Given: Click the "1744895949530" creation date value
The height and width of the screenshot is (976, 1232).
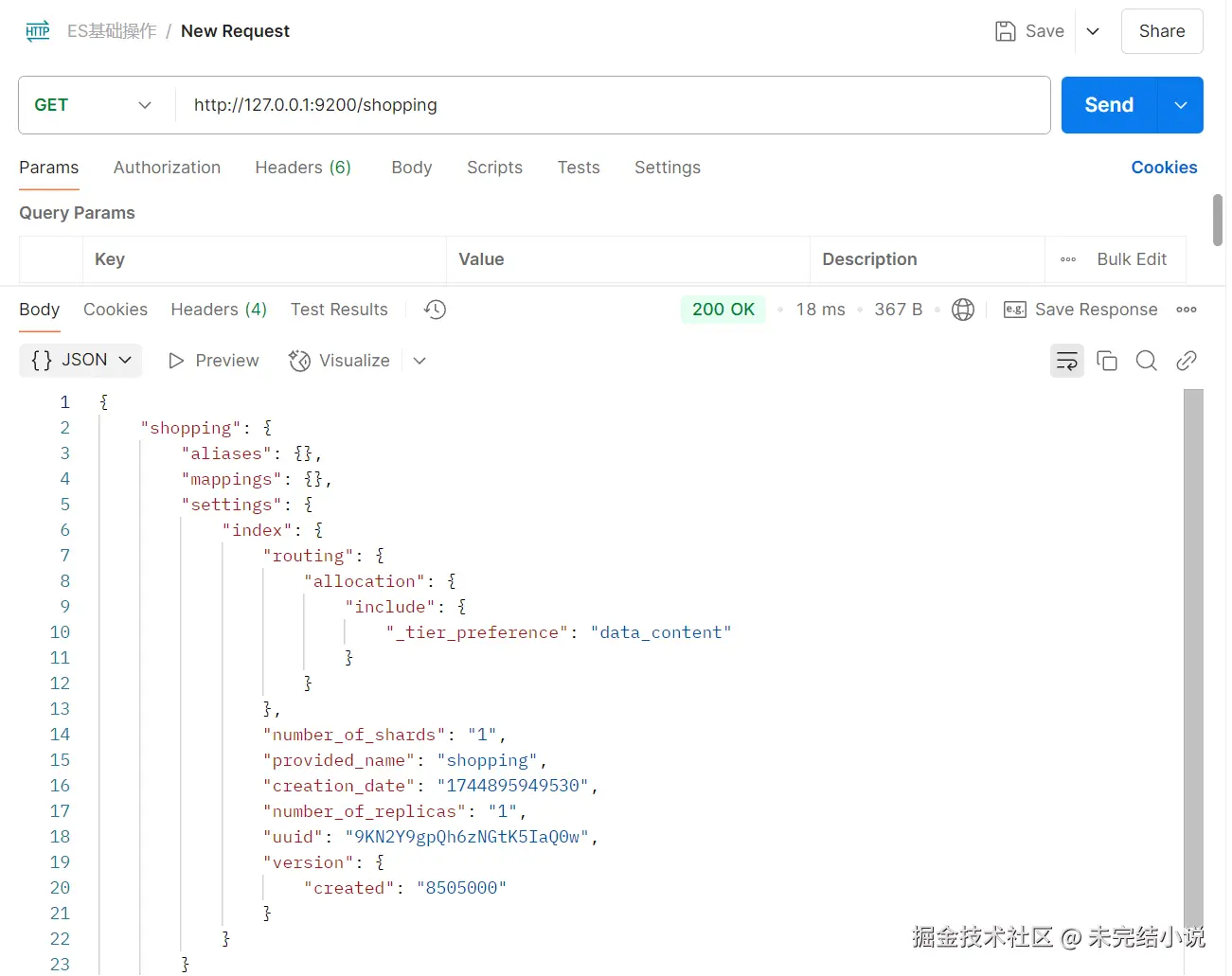Looking at the screenshot, I should pyautogui.click(x=512, y=786).
